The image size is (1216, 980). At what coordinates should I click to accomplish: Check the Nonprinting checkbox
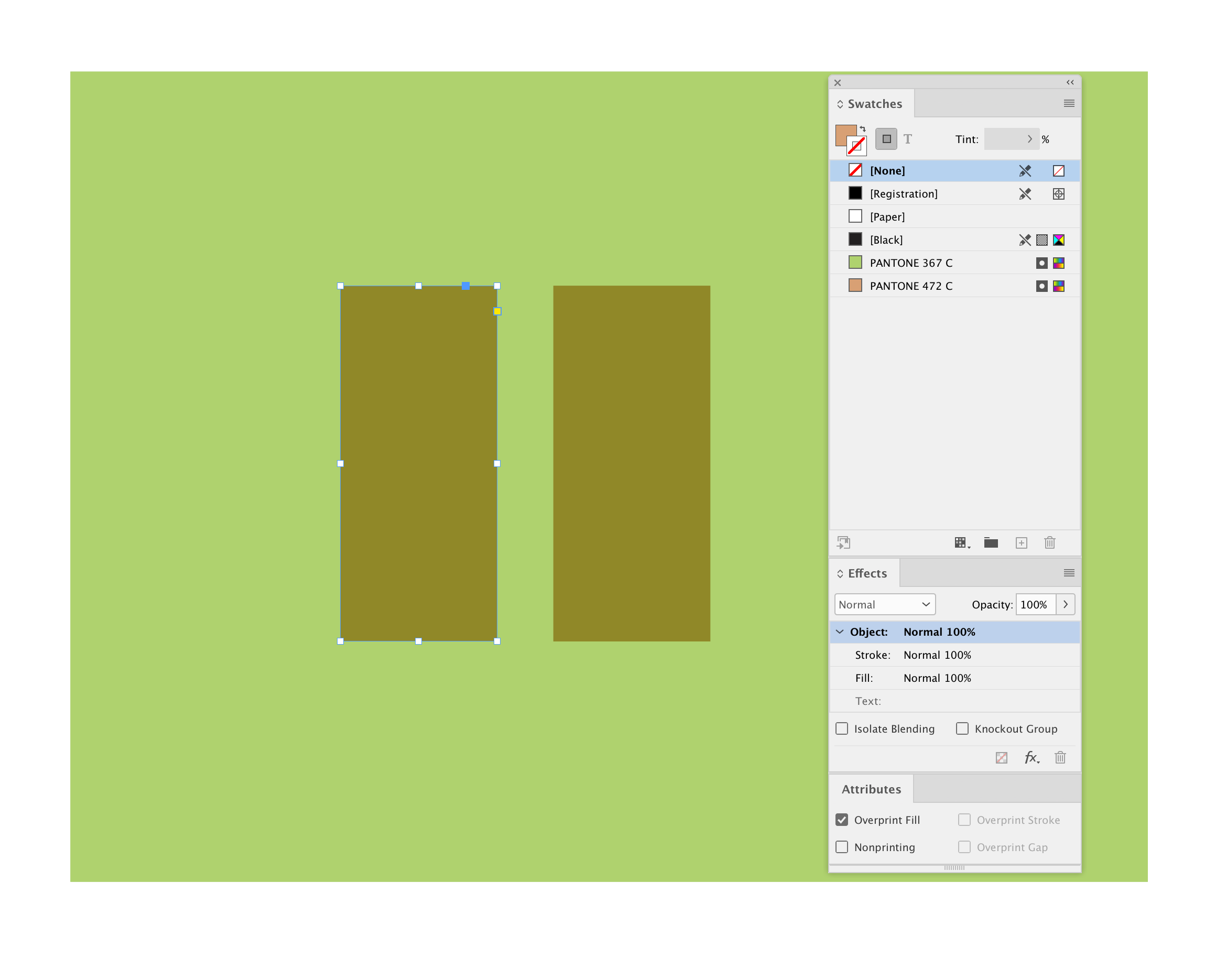(x=842, y=847)
